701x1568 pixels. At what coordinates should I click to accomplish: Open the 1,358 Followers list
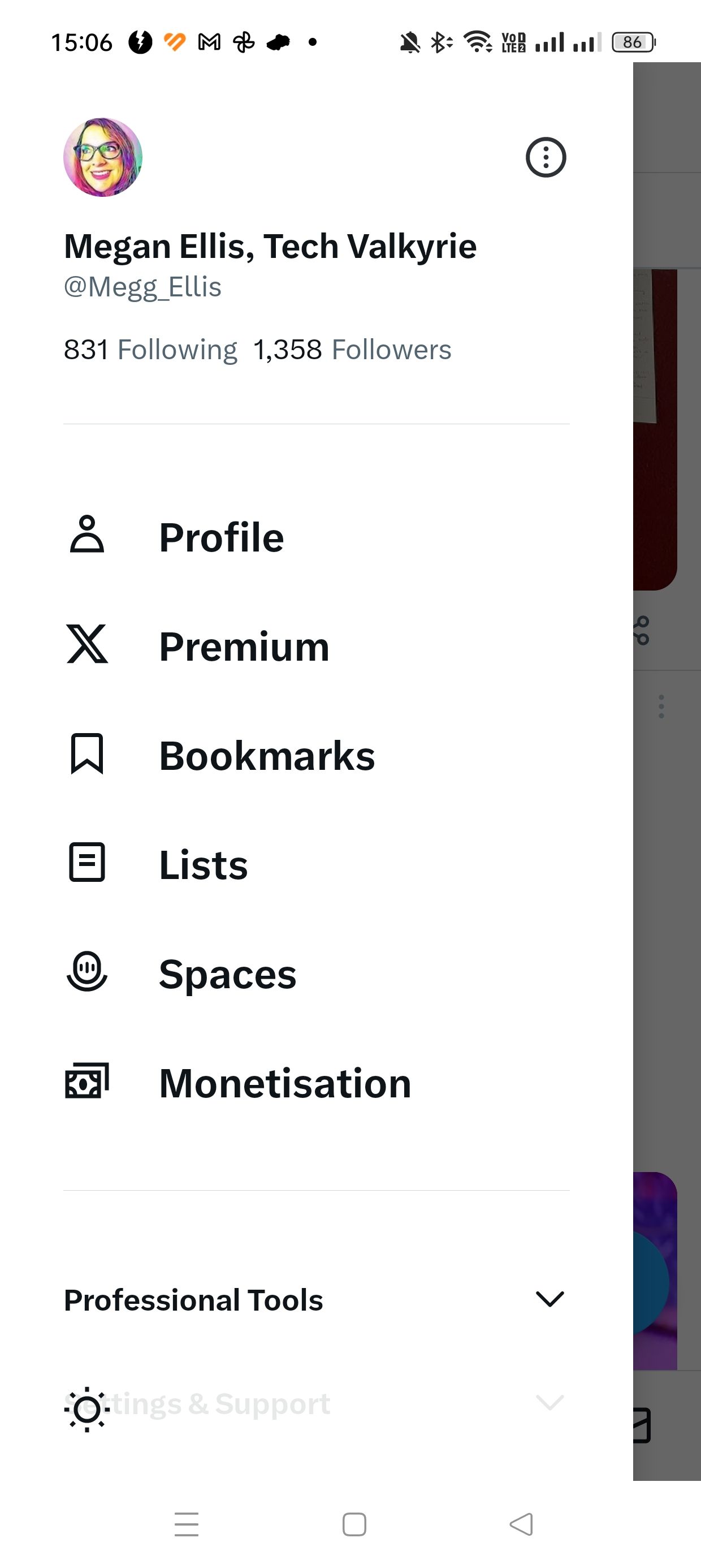point(352,349)
